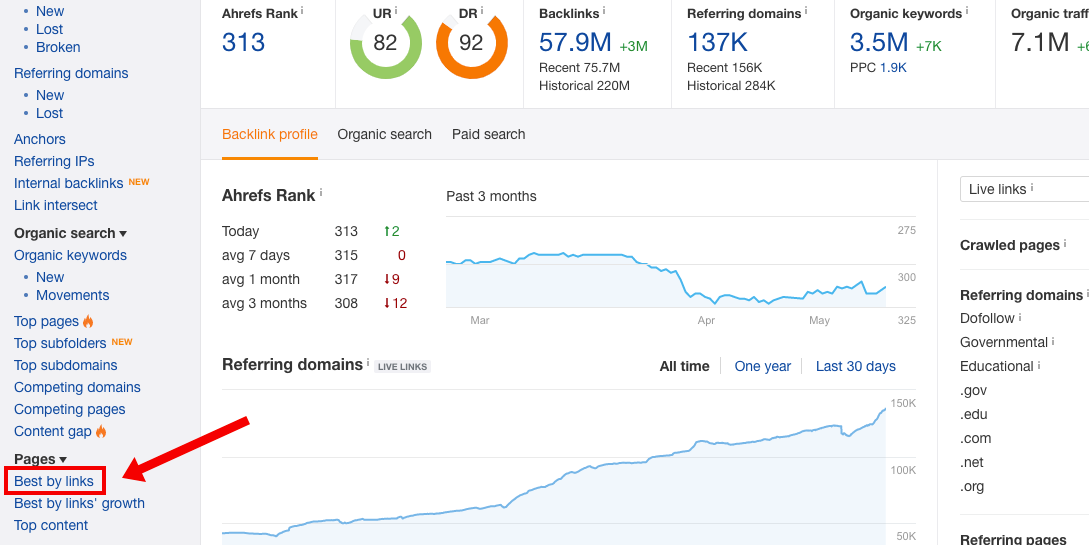Click the Historical 220M backlinks text

click(584, 86)
